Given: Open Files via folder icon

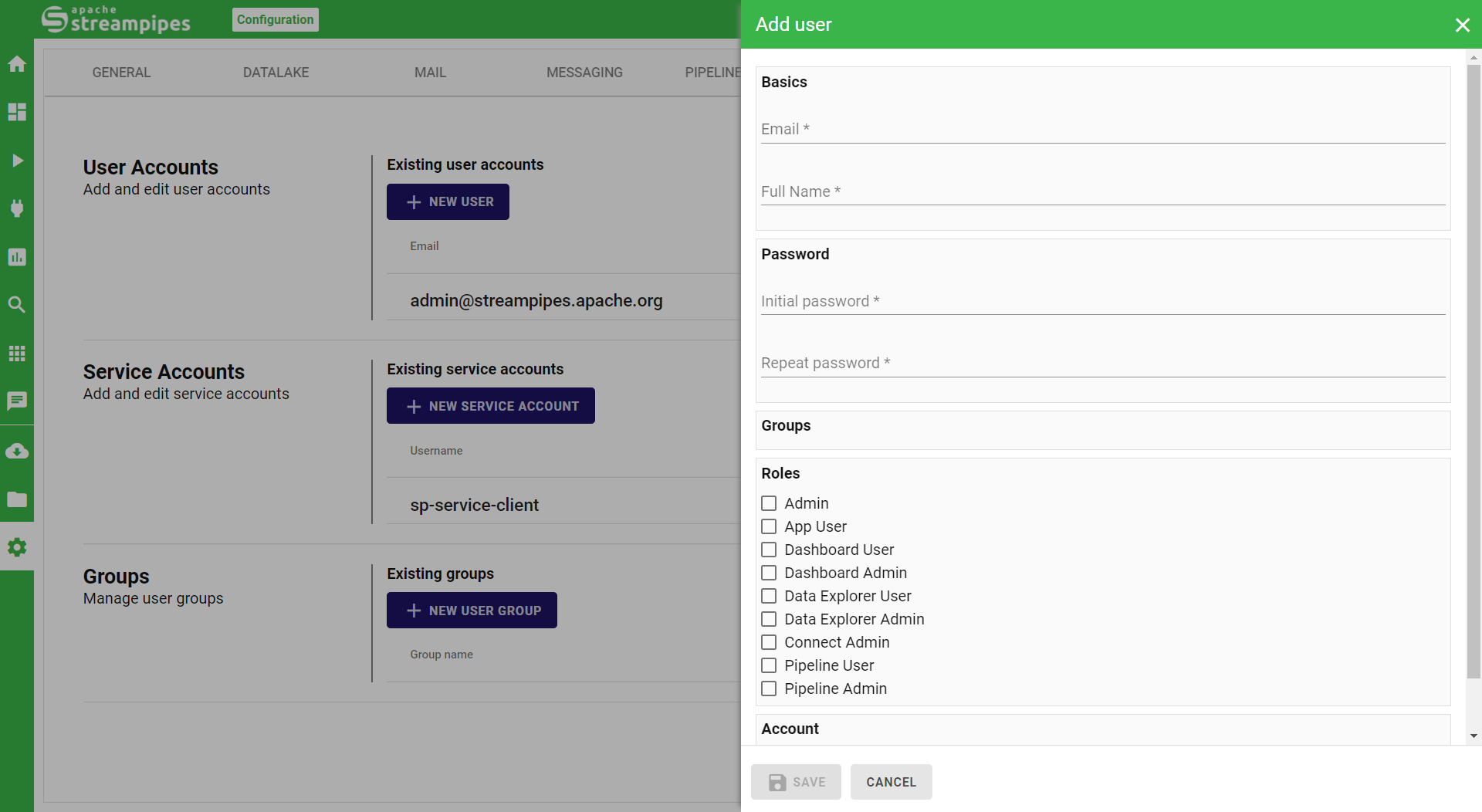Looking at the screenshot, I should pos(17,499).
